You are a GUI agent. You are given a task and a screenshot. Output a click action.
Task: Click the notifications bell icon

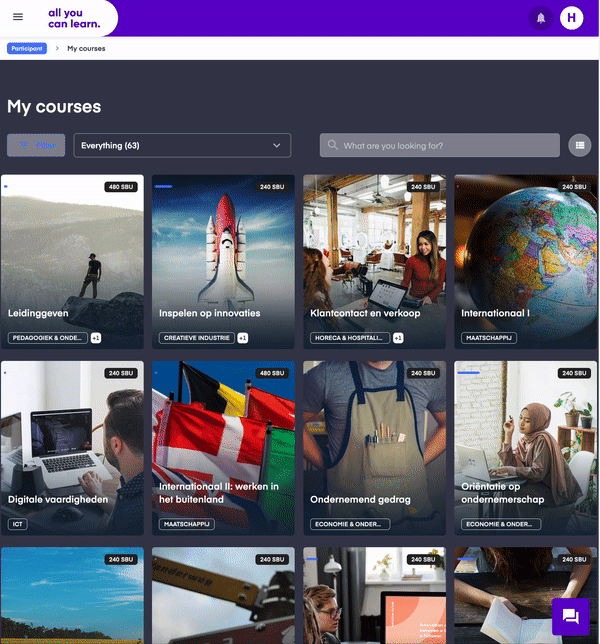coord(541,18)
